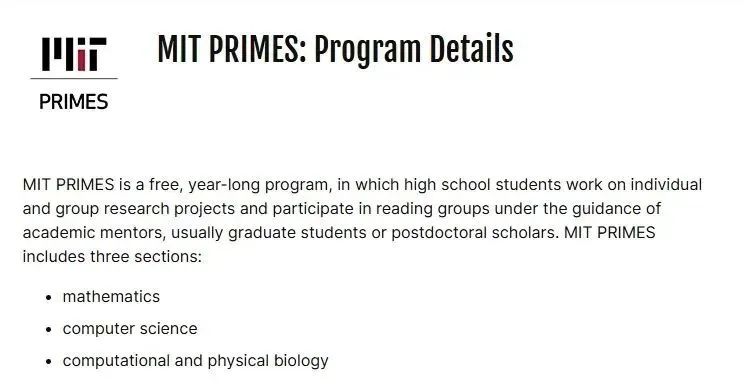
Task: Click the bullet dot beside computer science
Action: (48, 329)
